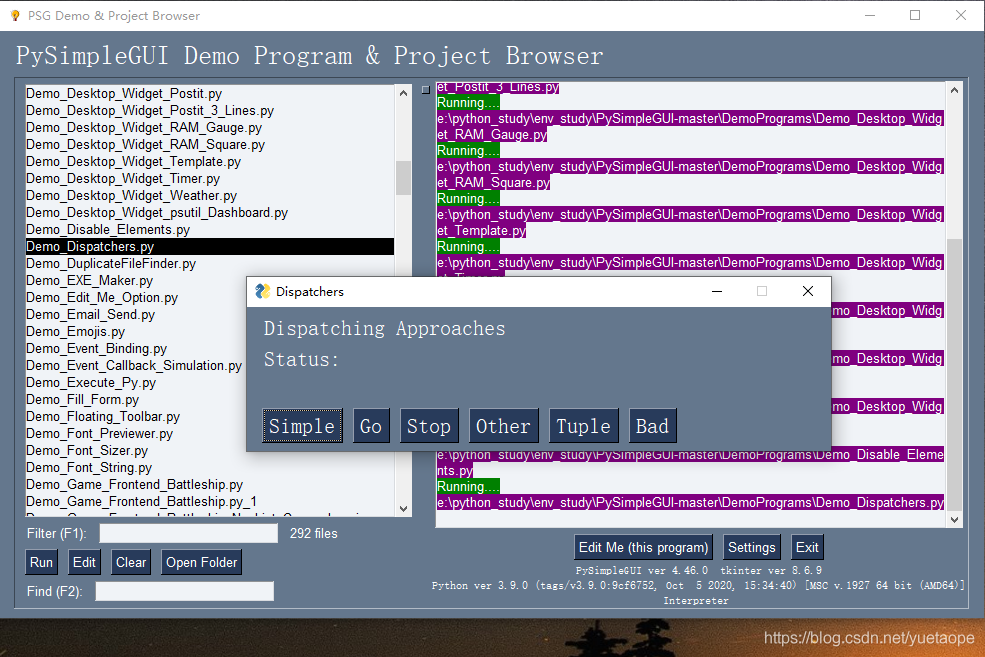This screenshot has width=985, height=657.
Task: Click the Bad button in Dispatchers window
Action: pos(652,426)
